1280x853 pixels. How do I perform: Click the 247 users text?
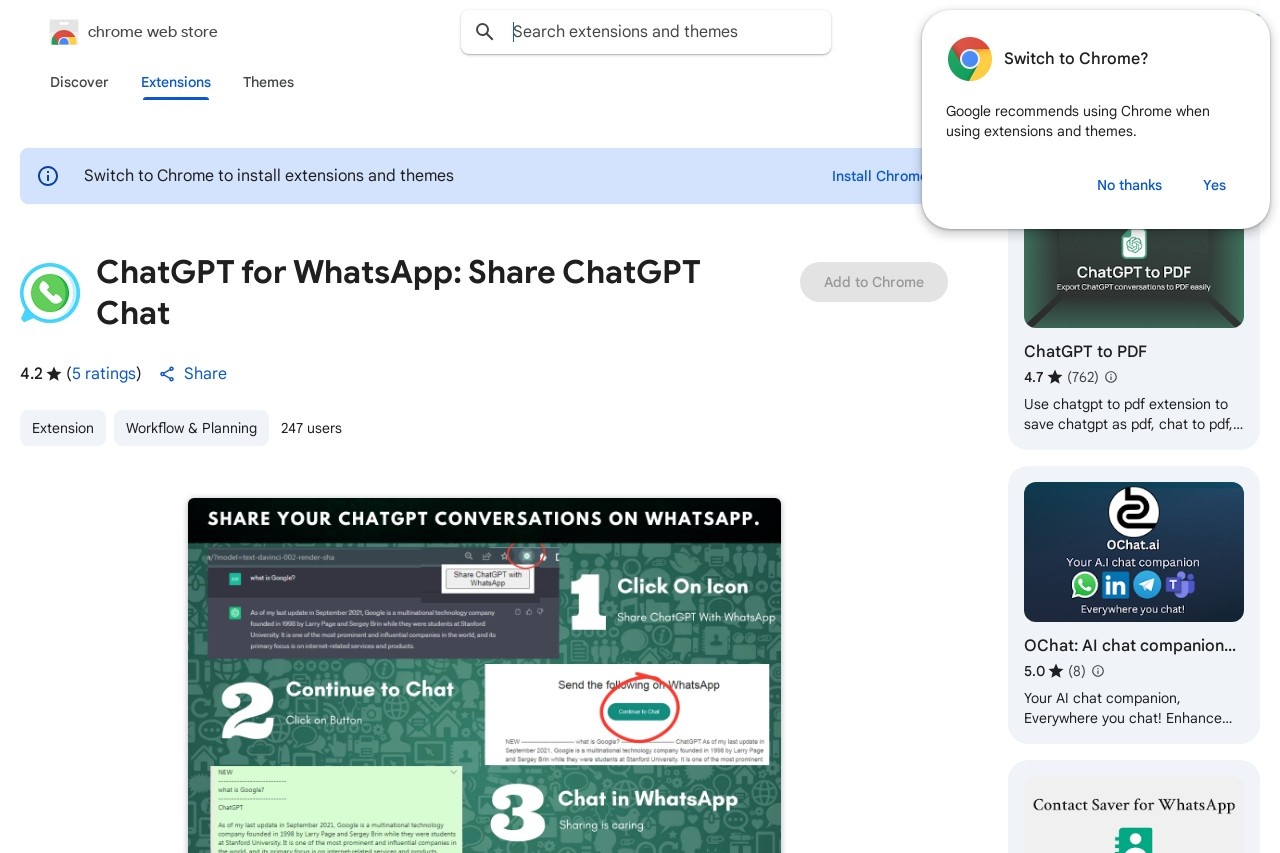[311, 428]
